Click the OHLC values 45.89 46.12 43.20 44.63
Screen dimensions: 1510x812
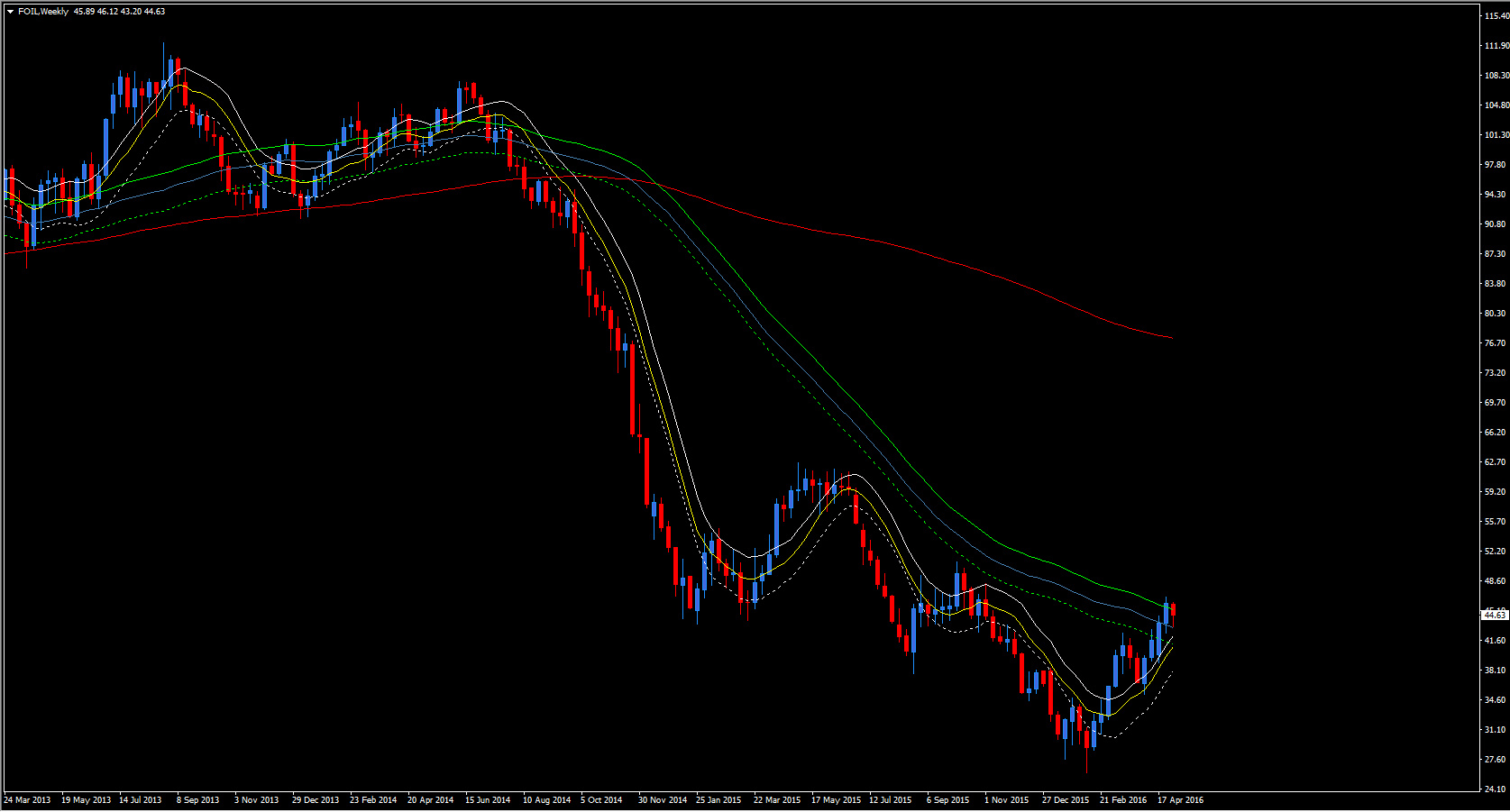(119, 12)
